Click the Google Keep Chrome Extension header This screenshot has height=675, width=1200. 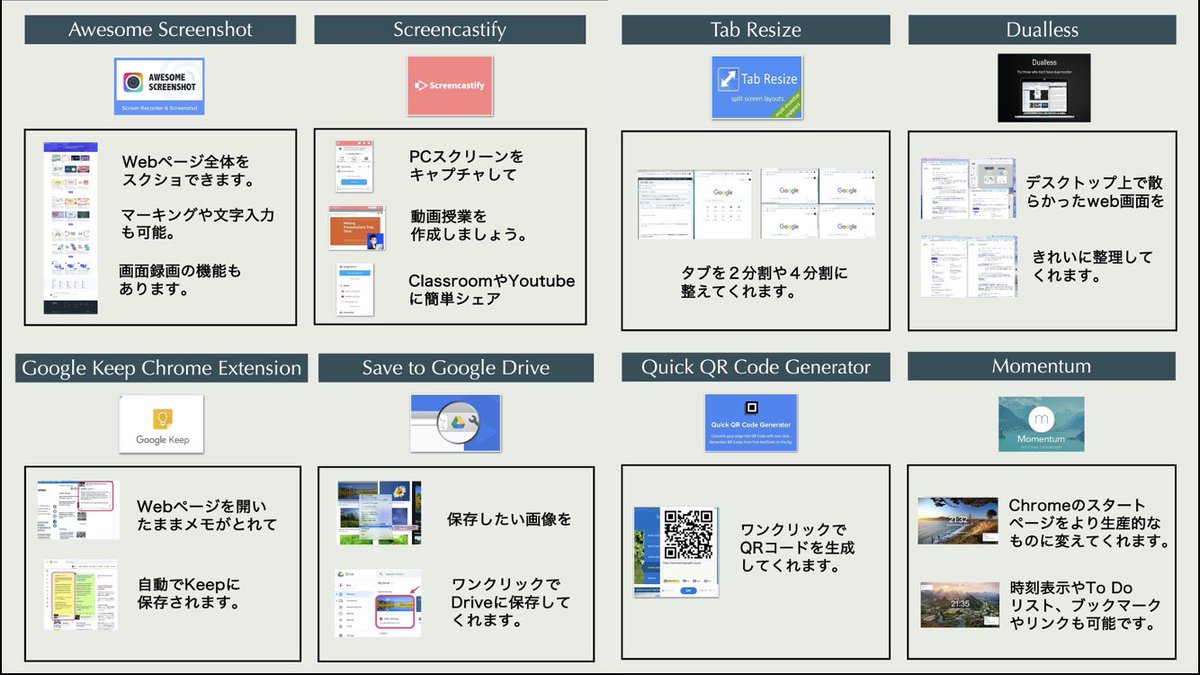(x=161, y=368)
